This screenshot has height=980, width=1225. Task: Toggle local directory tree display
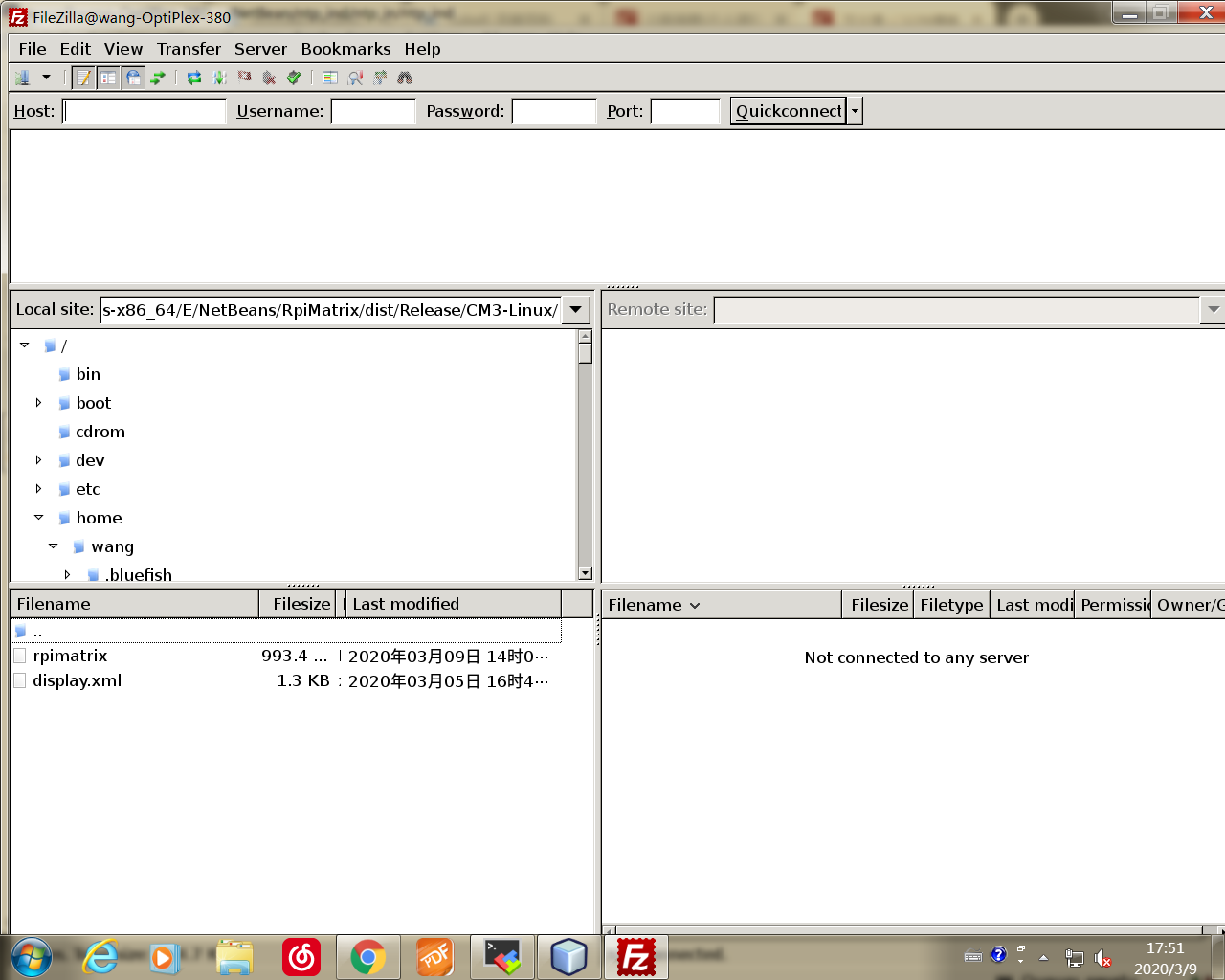[x=109, y=78]
